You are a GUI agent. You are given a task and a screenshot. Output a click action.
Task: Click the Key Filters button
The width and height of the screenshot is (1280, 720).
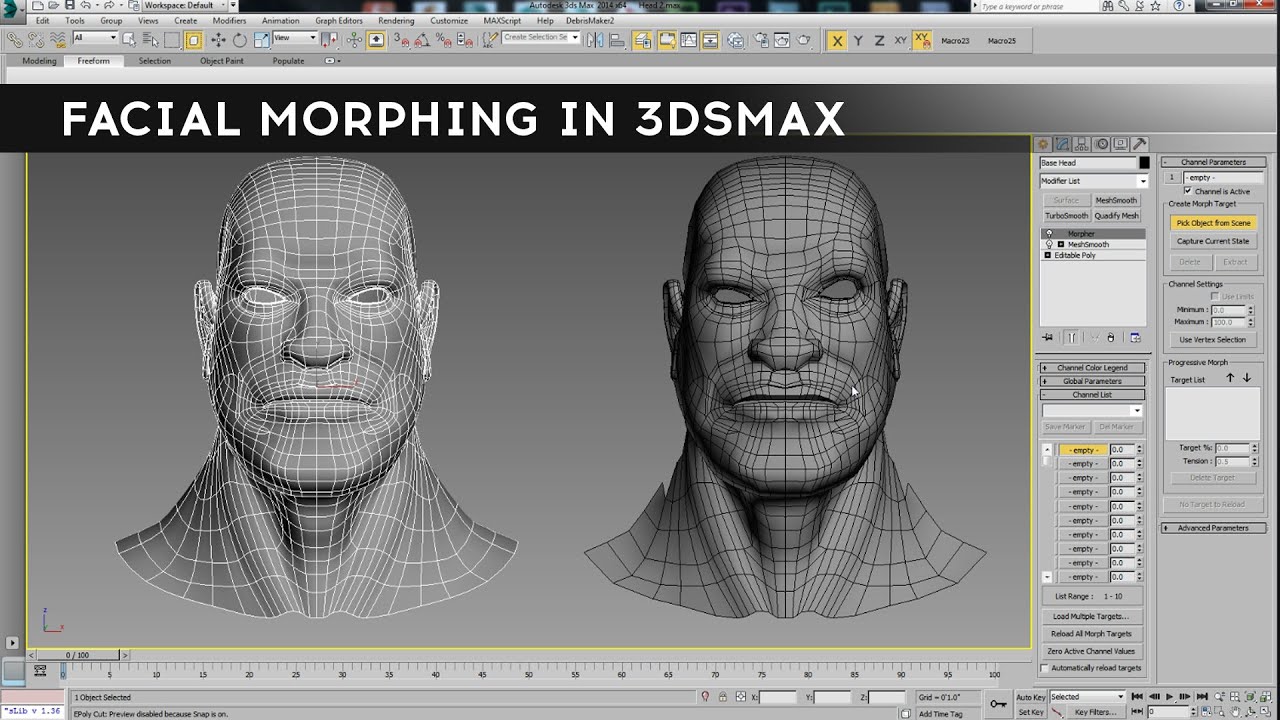click(x=1096, y=712)
